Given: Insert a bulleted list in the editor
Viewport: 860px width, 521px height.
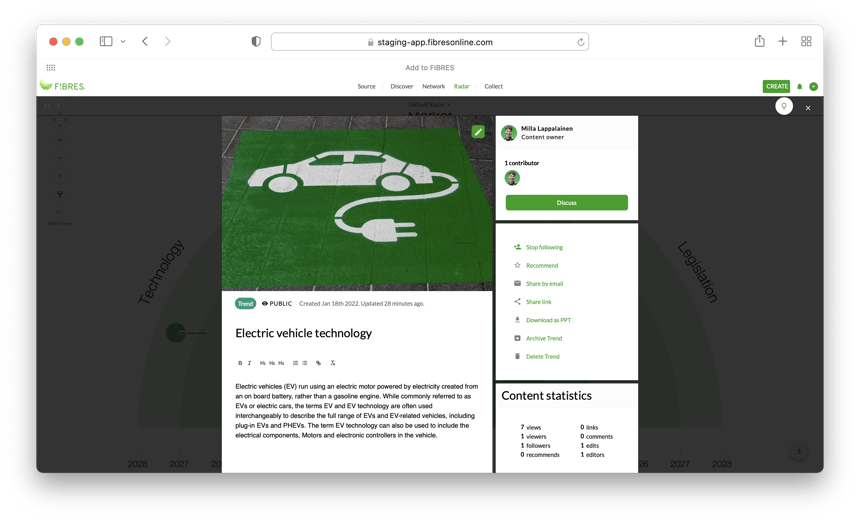Looking at the screenshot, I should [x=304, y=363].
